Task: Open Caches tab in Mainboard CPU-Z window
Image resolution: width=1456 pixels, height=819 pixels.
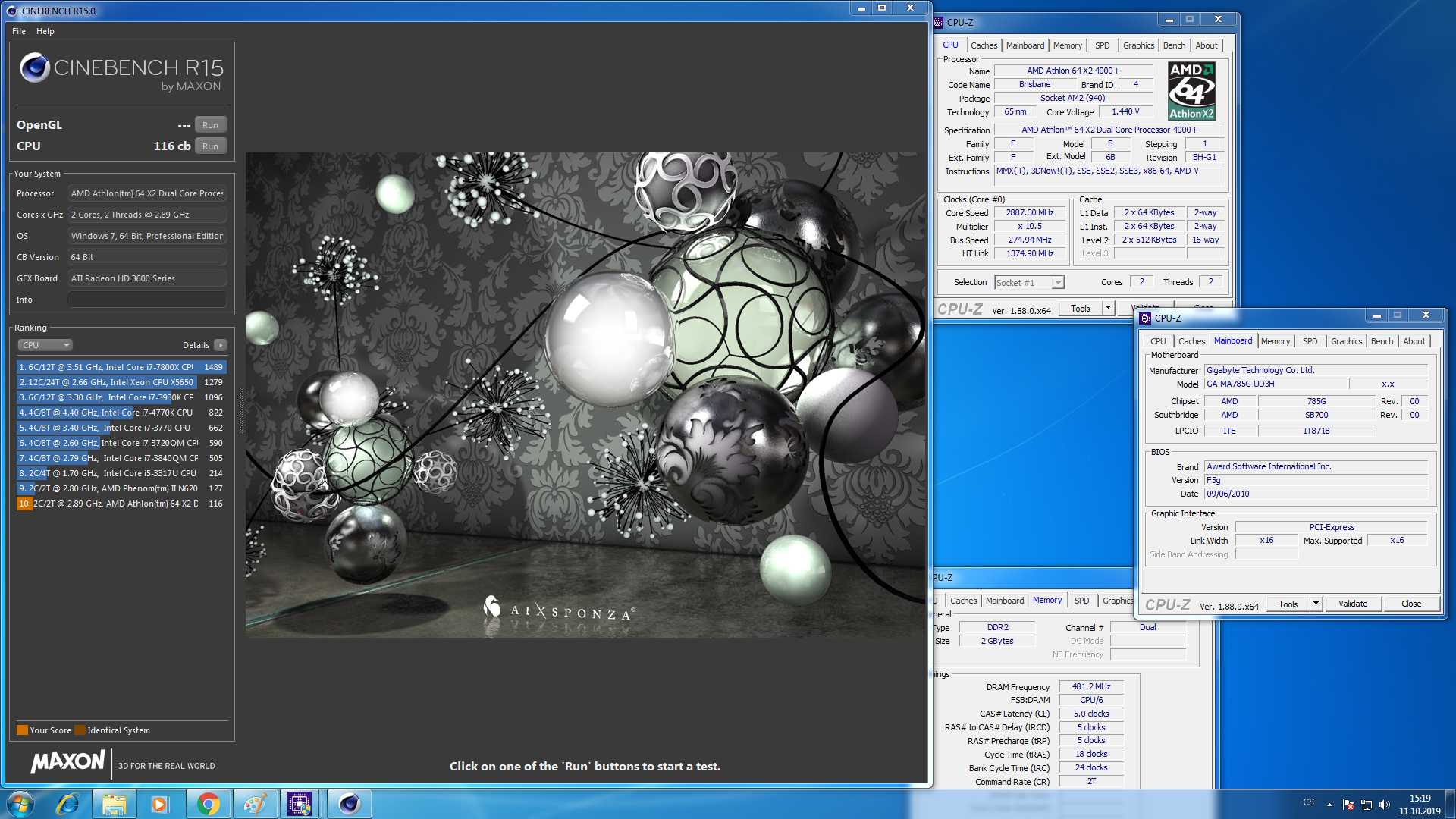Action: [1191, 341]
